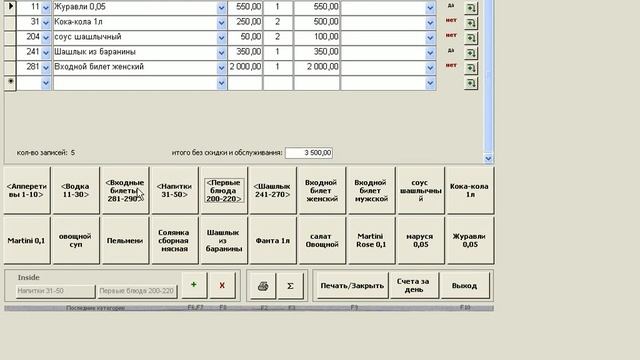
Task: Open item name dropdown for Входной билет женский
Action: point(221,68)
